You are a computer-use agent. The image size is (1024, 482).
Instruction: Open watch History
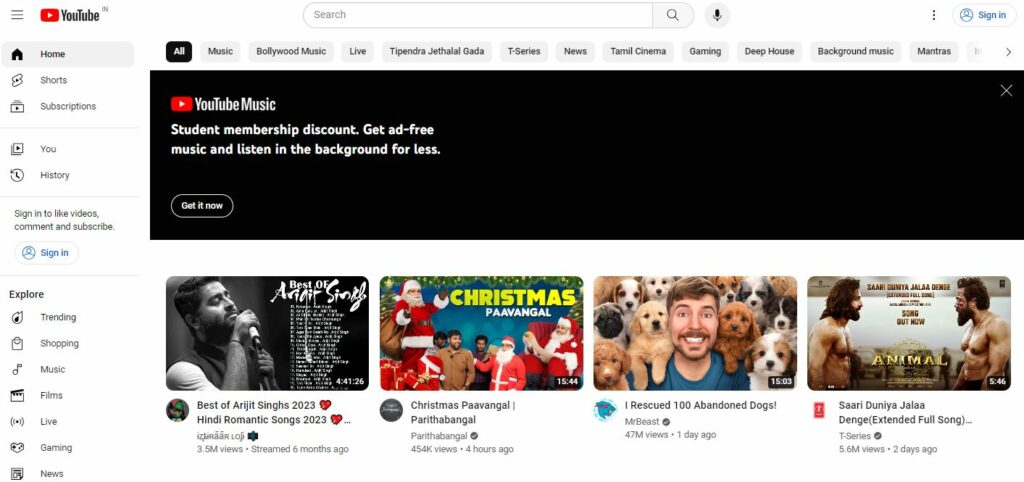tap(68, 175)
